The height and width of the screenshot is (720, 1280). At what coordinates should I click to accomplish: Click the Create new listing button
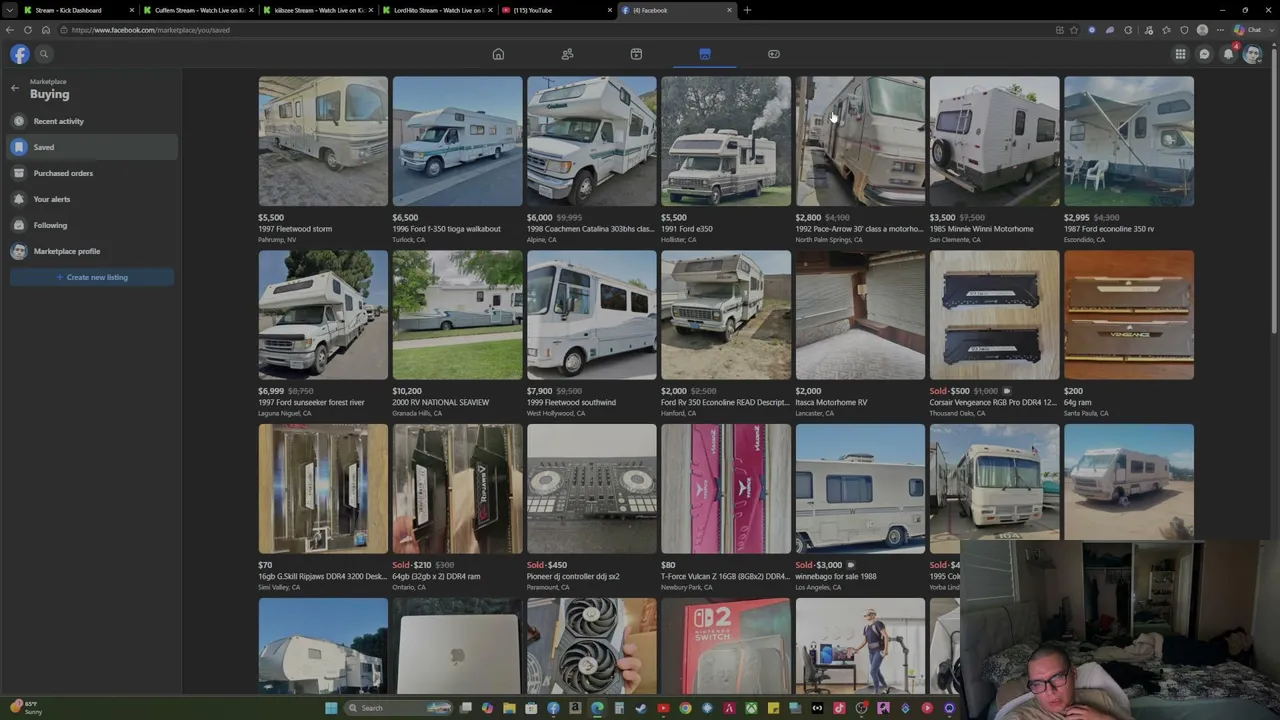[92, 277]
